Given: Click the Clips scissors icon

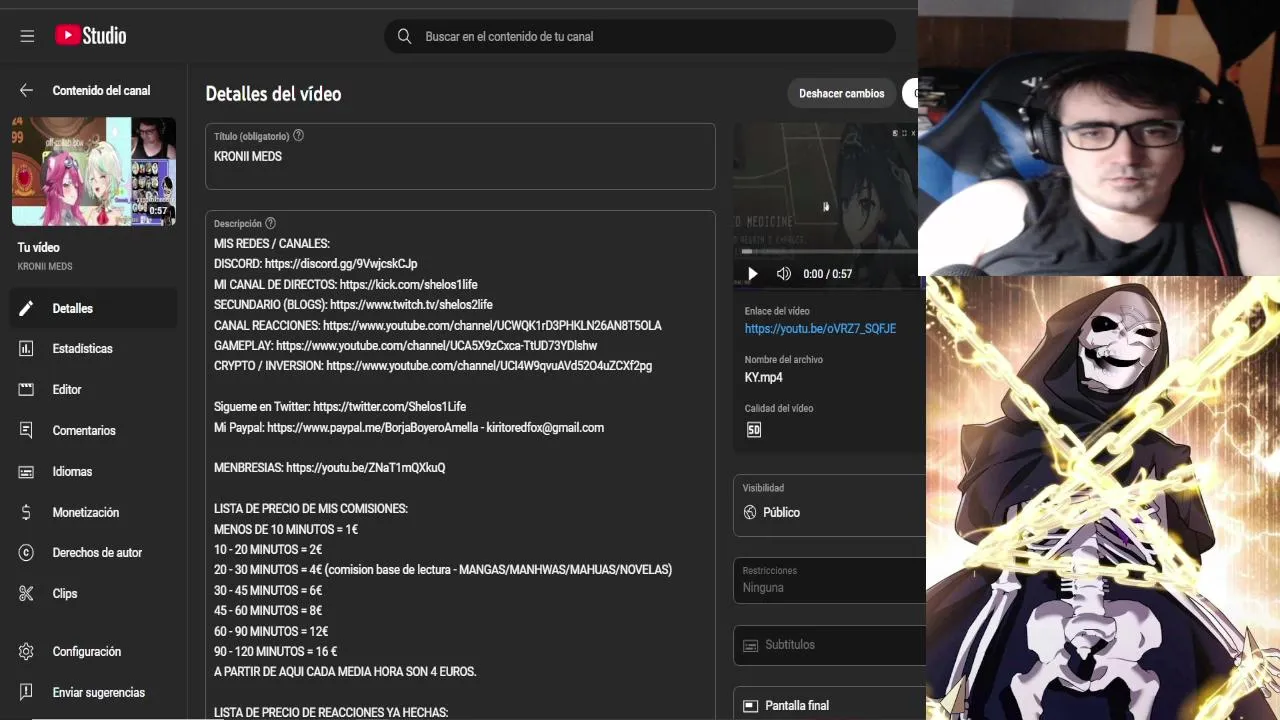Looking at the screenshot, I should 27,593.
